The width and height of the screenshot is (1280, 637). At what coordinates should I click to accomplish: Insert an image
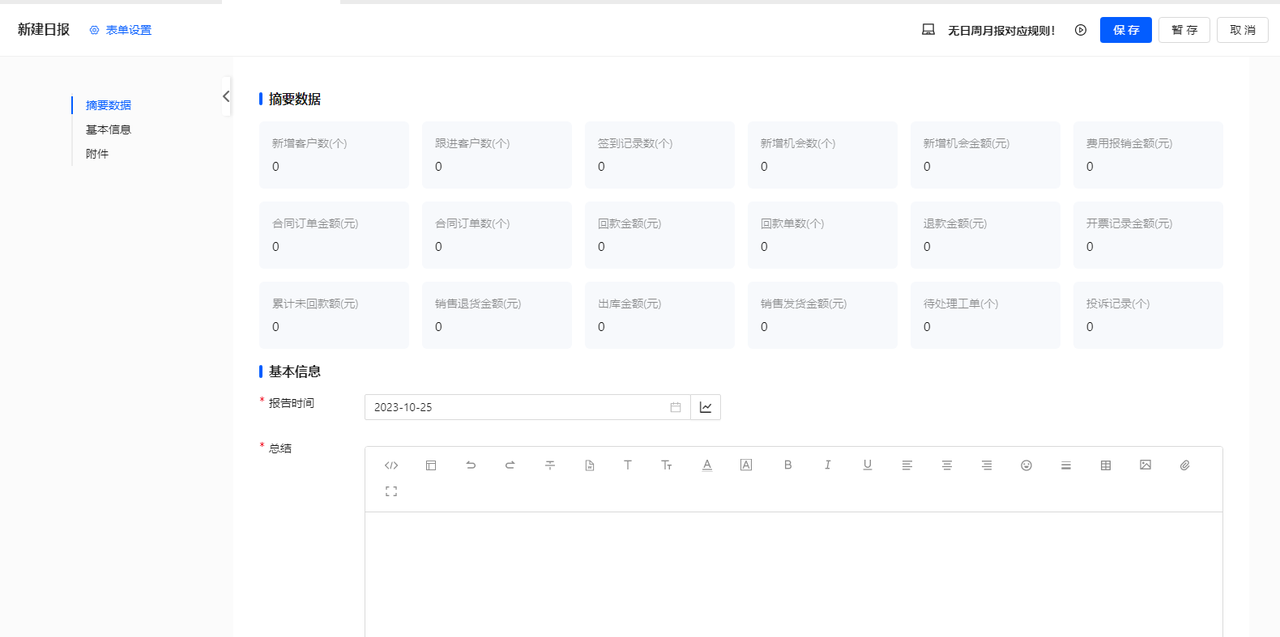[1146, 465]
